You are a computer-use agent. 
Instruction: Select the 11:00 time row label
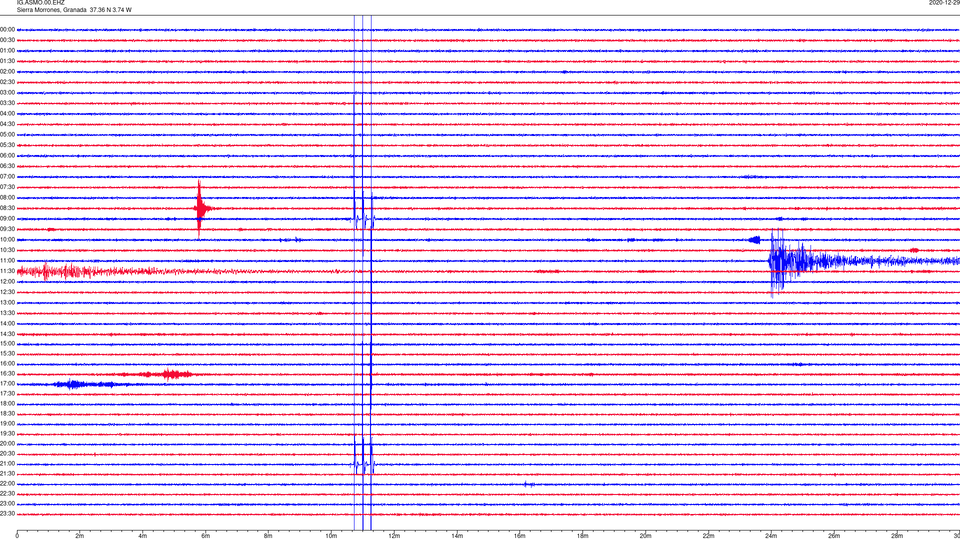pos(8,260)
